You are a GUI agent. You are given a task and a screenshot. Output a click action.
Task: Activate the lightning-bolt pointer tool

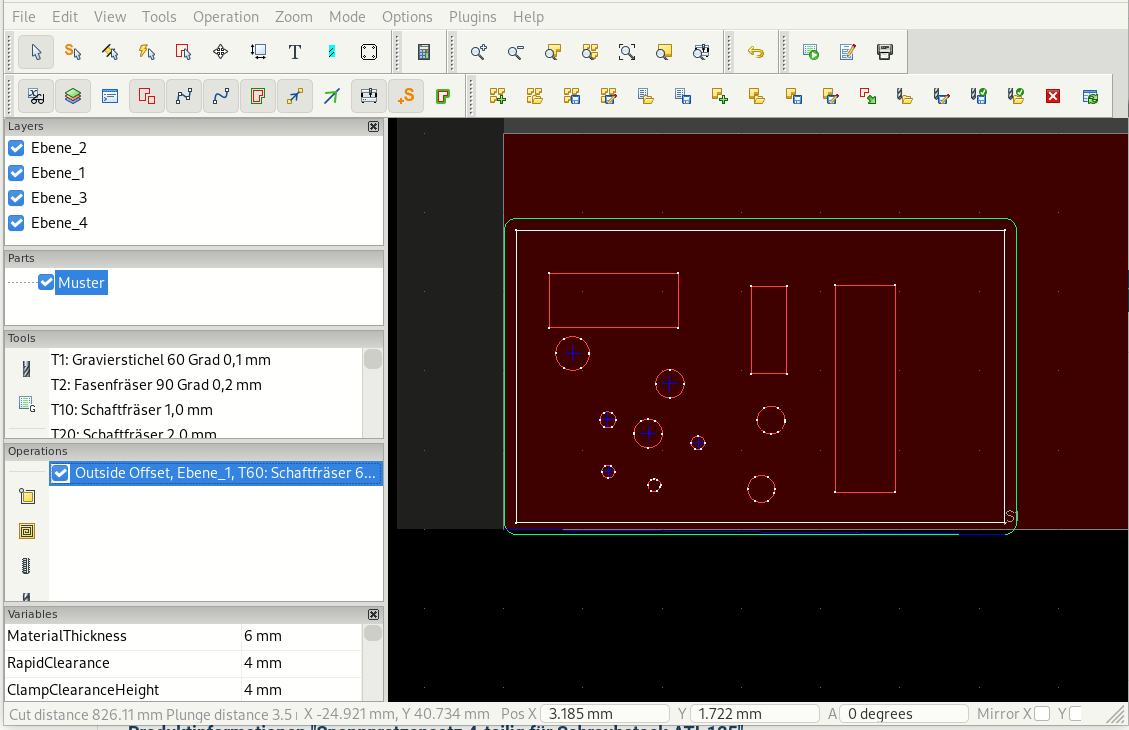tap(147, 52)
